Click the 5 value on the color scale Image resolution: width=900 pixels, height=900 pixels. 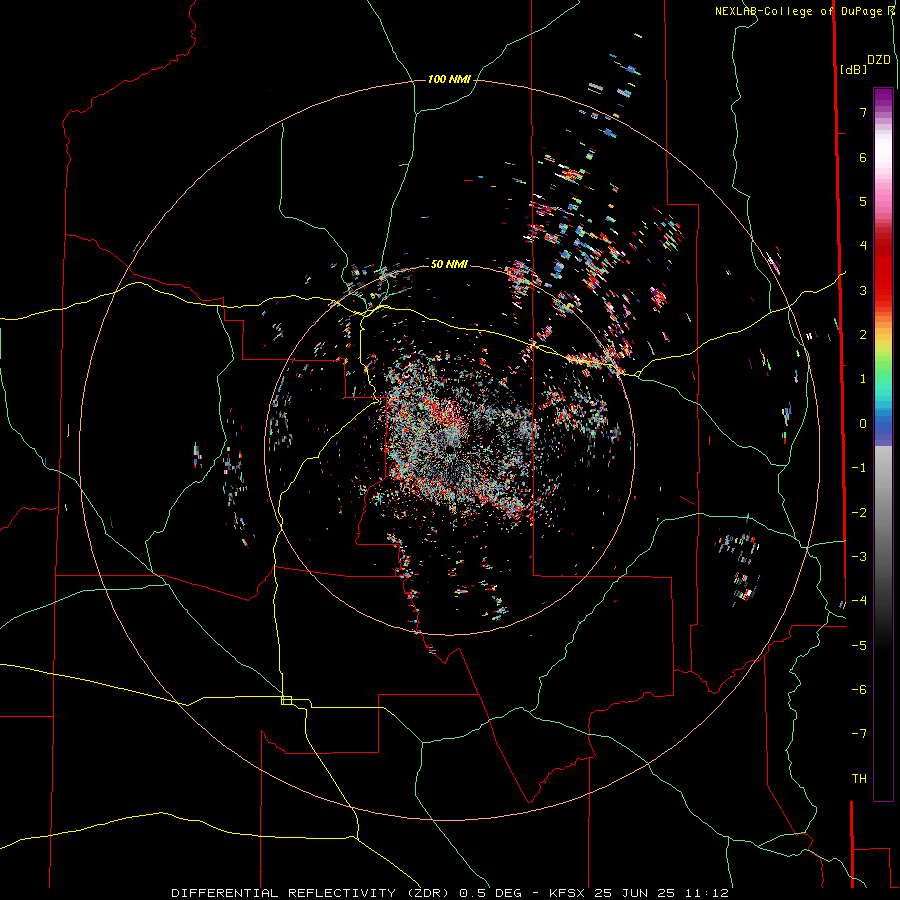click(x=863, y=201)
